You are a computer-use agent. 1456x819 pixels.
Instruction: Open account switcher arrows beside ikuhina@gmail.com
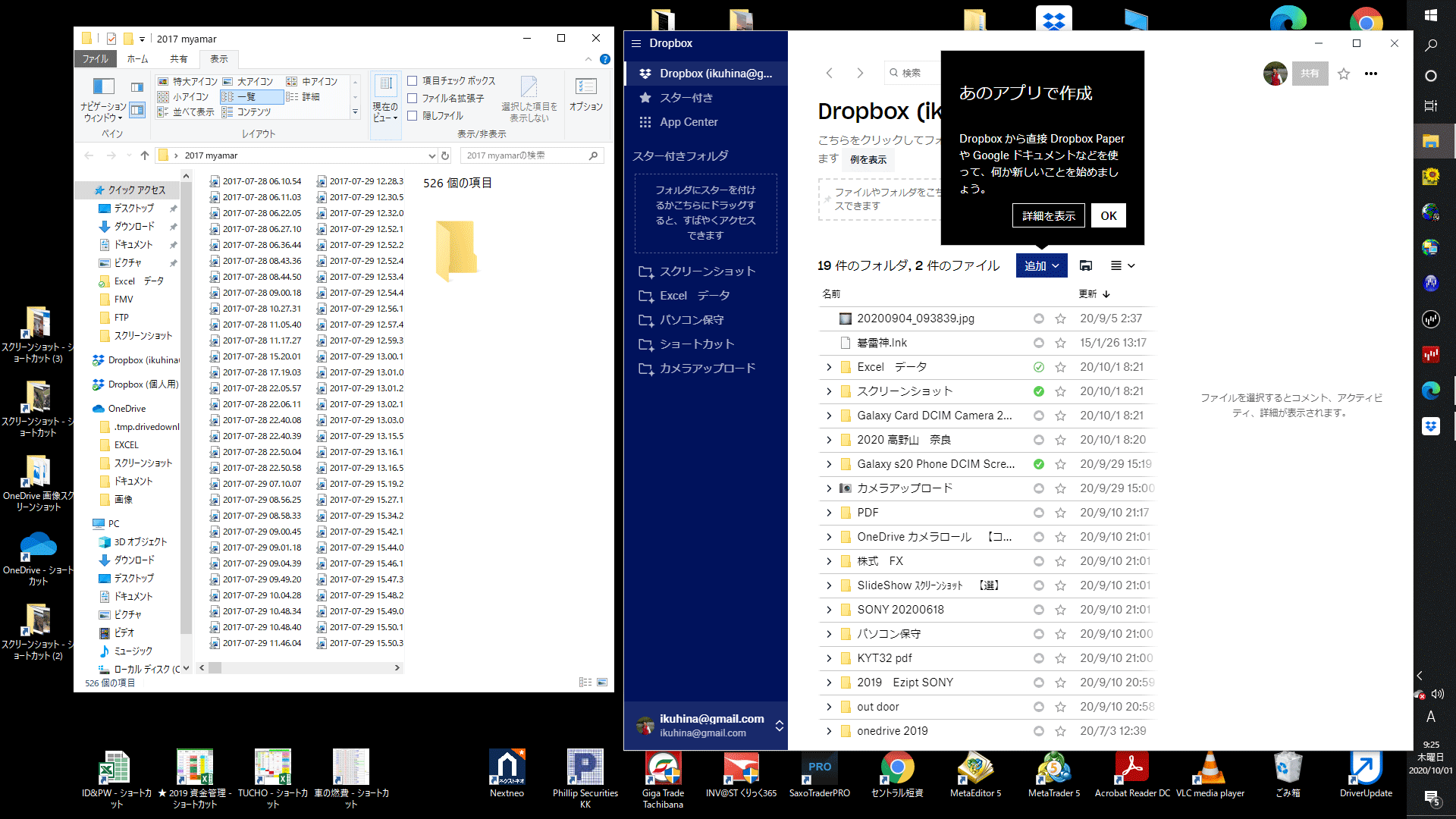(779, 726)
